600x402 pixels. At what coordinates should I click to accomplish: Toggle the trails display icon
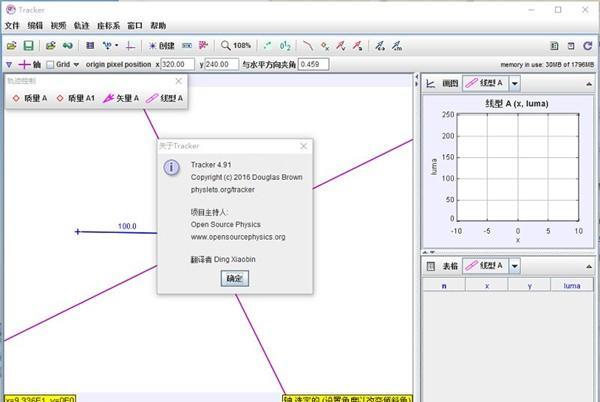(x=267, y=46)
